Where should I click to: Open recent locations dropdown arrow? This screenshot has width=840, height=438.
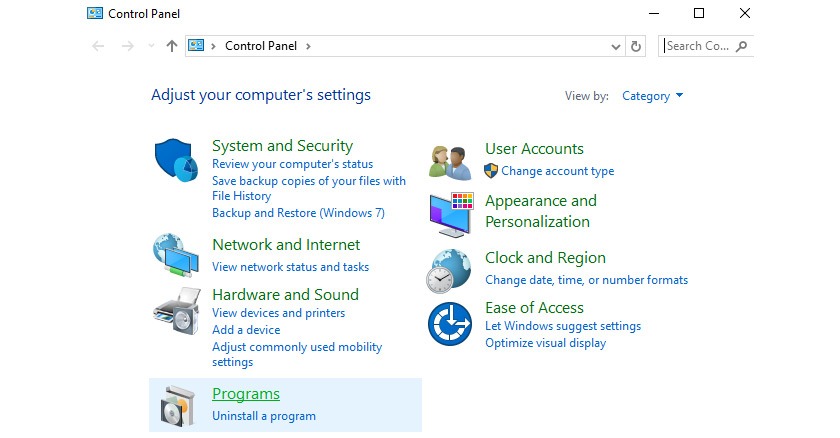coord(151,46)
